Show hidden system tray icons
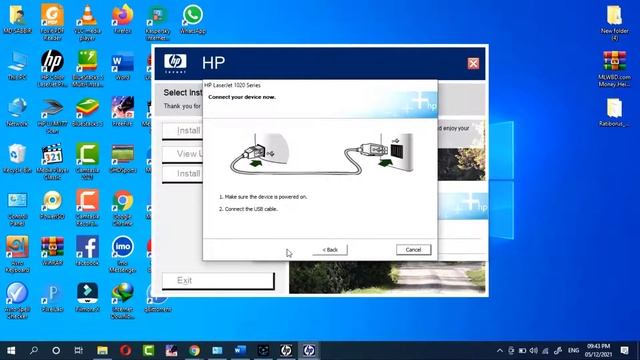640x360 pixels. [x=500, y=351]
